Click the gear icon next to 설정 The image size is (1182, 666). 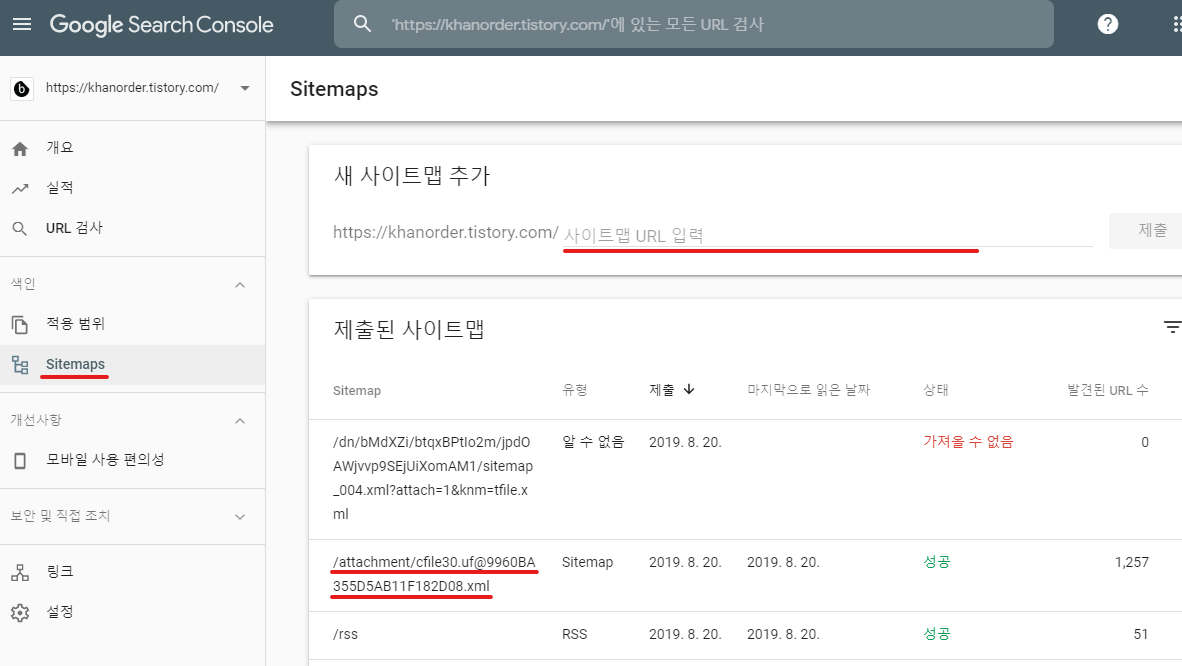pyautogui.click(x=20, y=612)
